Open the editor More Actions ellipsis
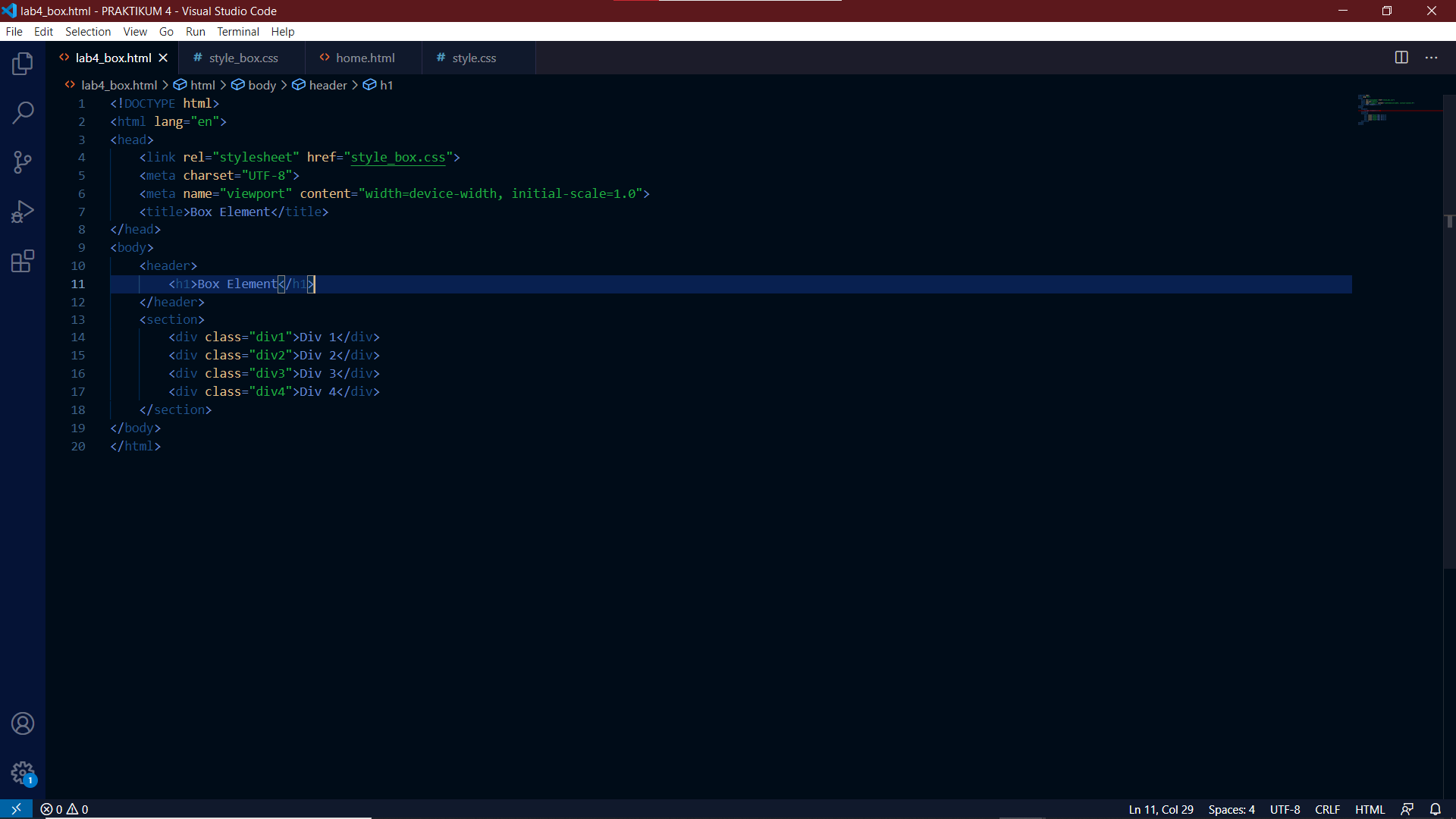Screen dimensions: 1456x819 coord(1431,58)
